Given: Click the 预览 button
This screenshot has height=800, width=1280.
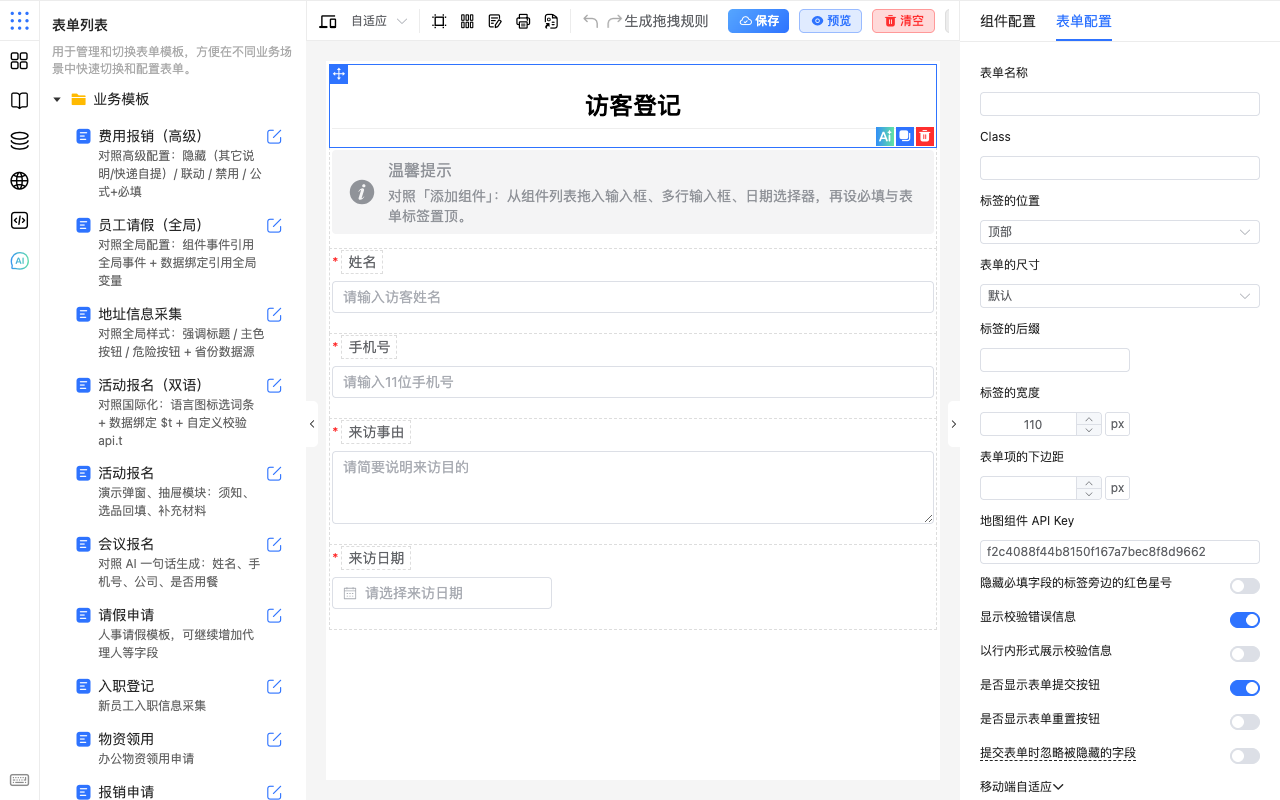Looking at the screenshot, I should pyautogui.click(x=830, y=21).
